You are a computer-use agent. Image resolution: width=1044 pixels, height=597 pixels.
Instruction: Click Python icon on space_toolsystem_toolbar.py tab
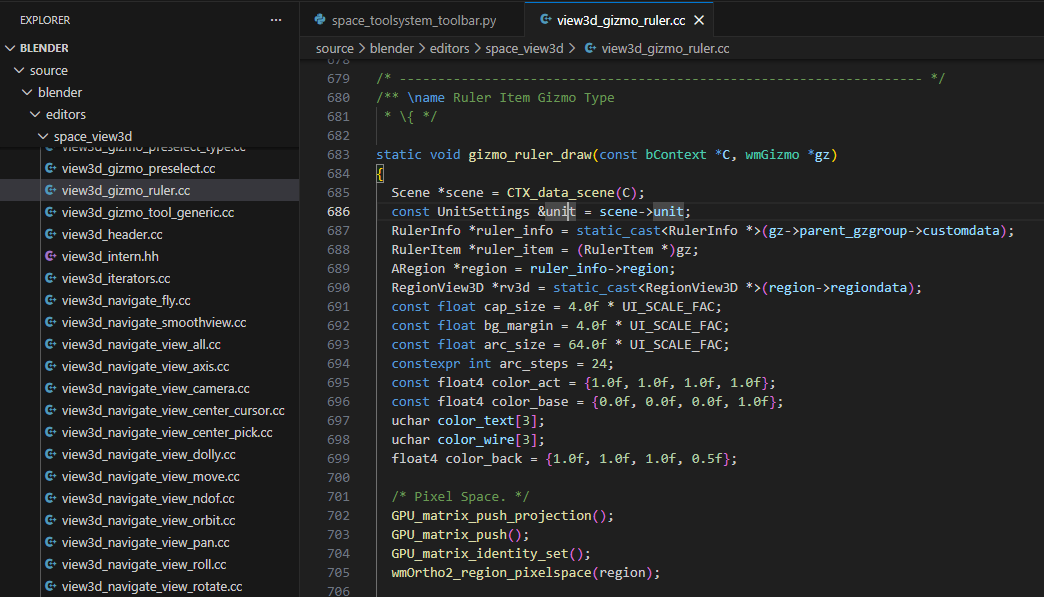point(320,20)
